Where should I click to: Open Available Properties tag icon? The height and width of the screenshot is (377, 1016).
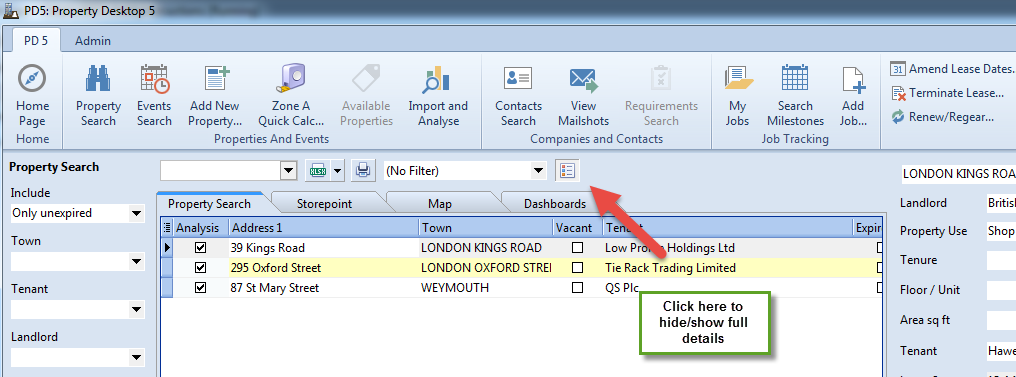[367, 79]
